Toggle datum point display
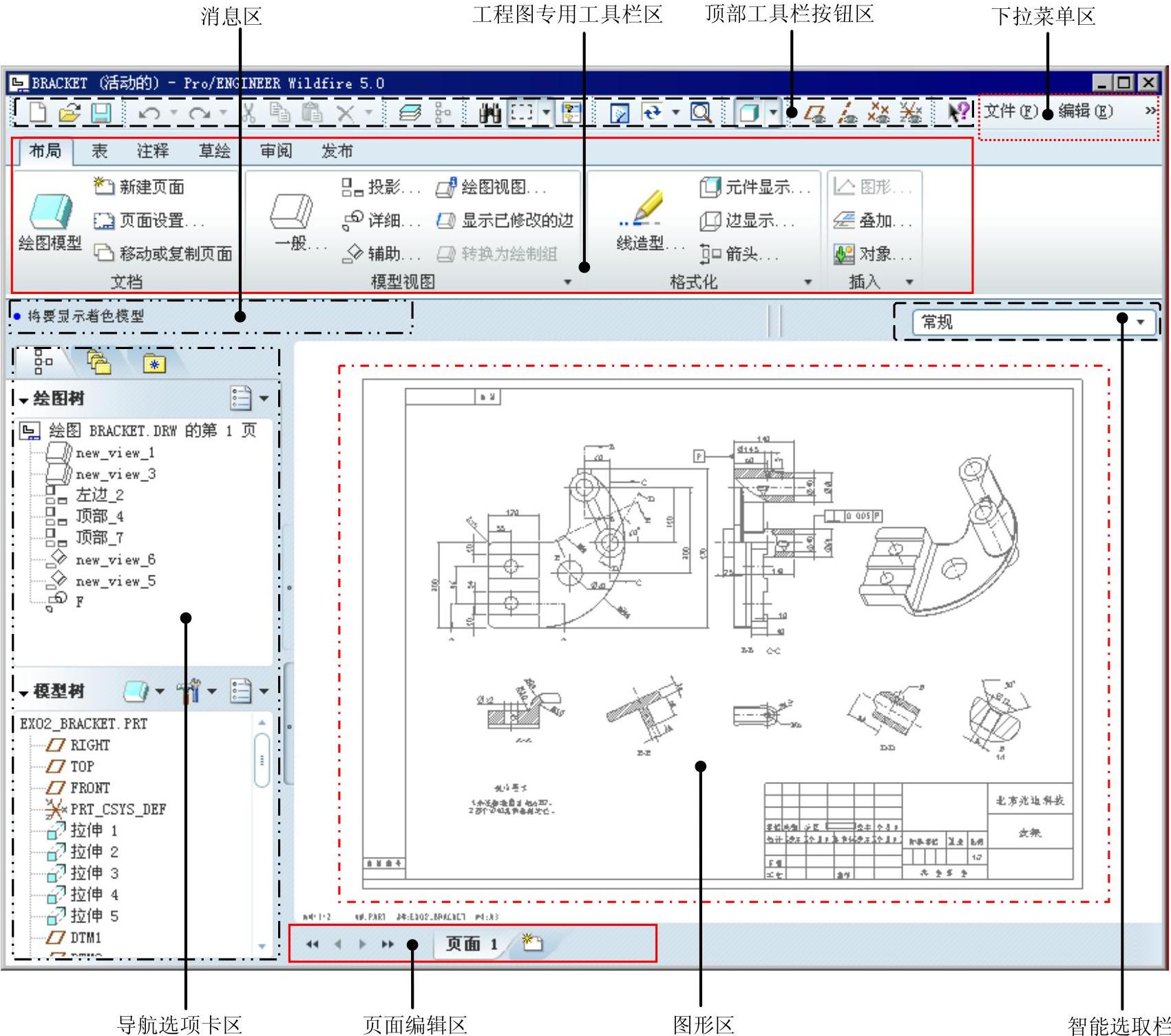Screen dimensions: 1171x1036 (878, 112)
